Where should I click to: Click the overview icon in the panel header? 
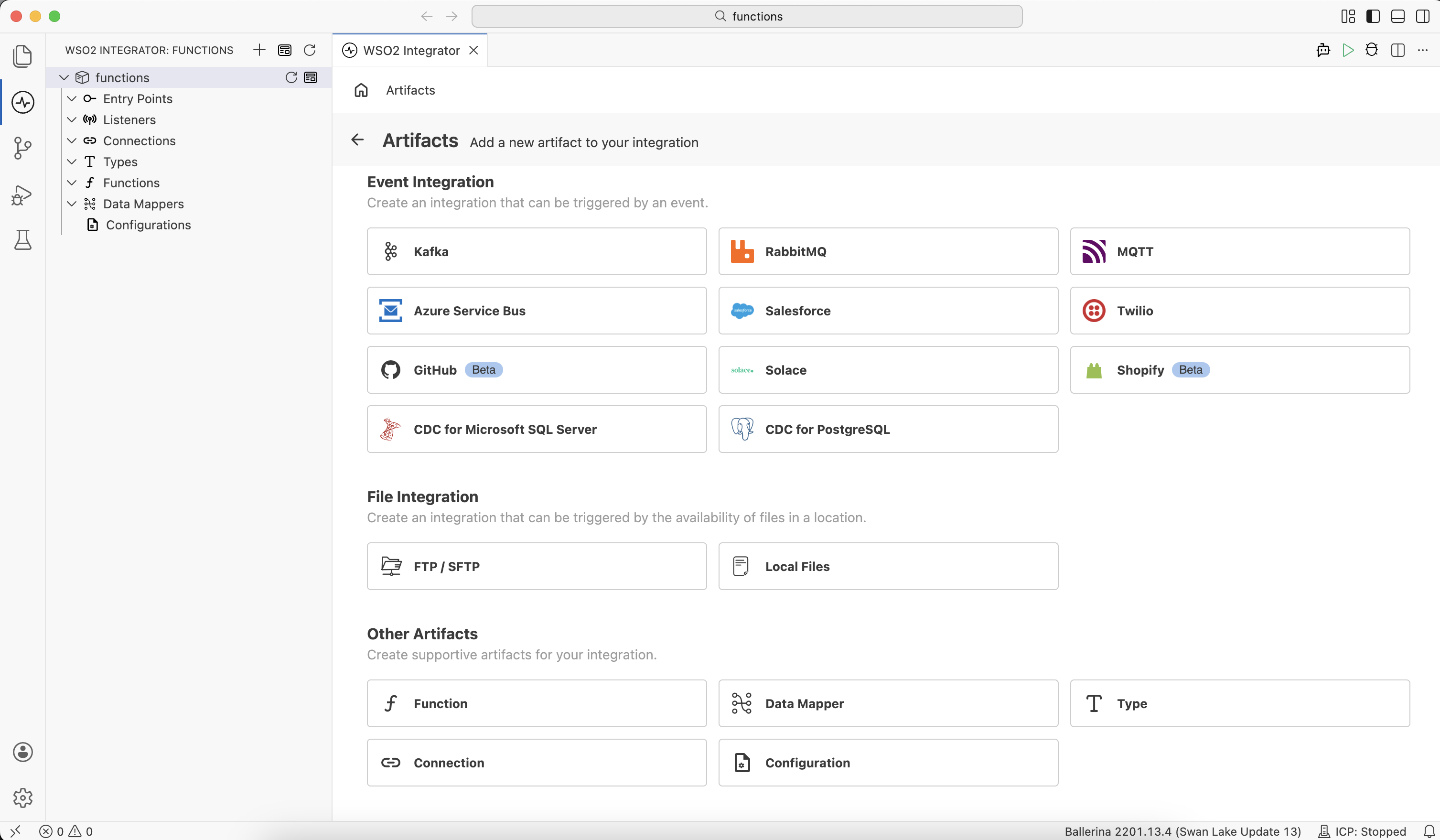click(x=285, y=50)
